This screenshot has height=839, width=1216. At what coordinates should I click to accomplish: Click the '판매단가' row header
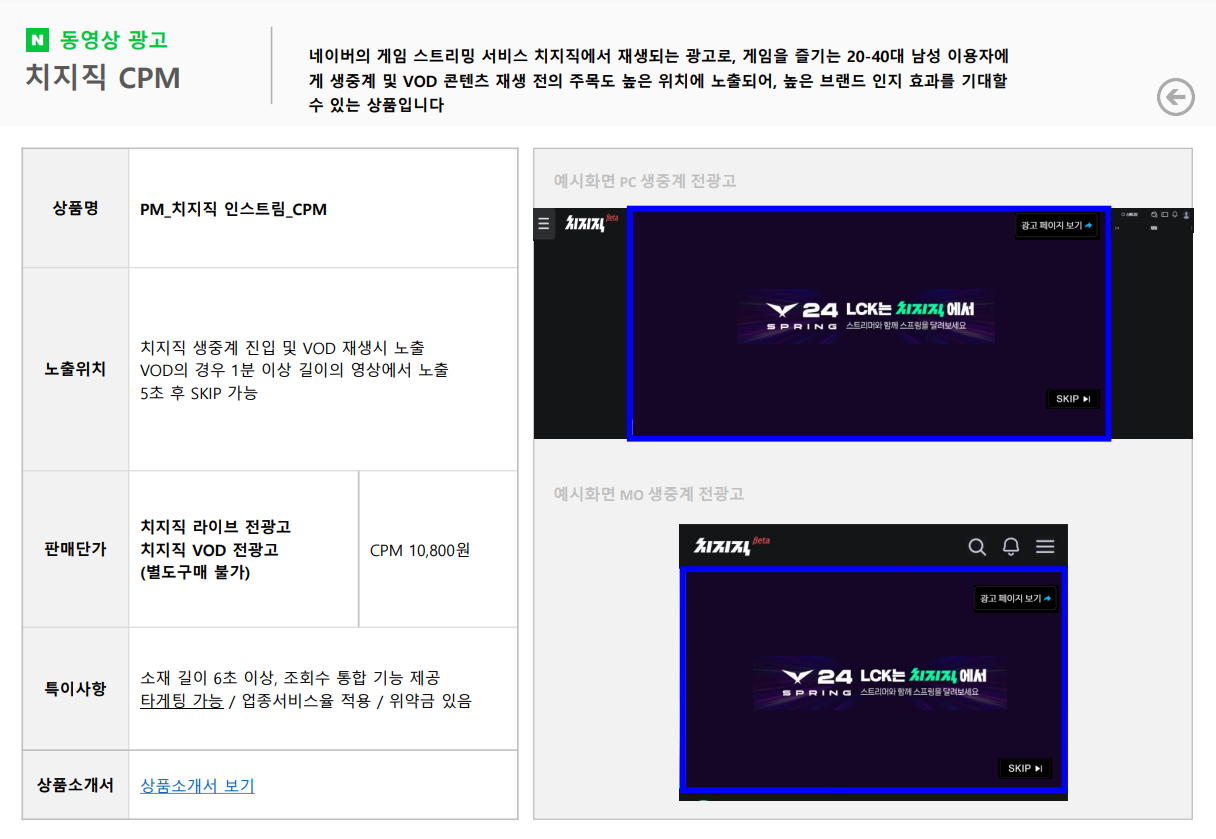click(x=76, y=549)
